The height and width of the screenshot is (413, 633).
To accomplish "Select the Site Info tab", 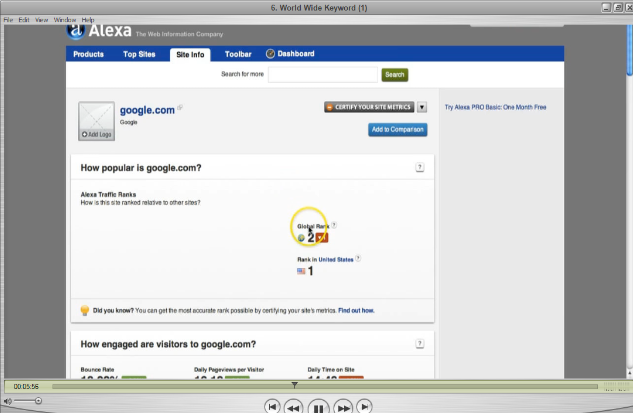I will pyautogui.click(x=190, y=55).
